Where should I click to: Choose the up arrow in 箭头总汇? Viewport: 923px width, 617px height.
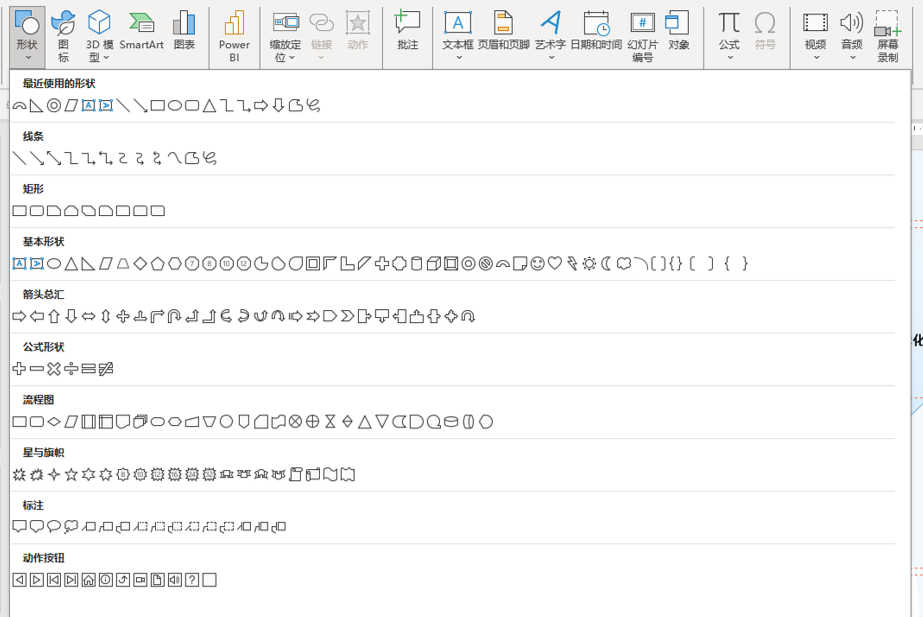coord(54,317)
